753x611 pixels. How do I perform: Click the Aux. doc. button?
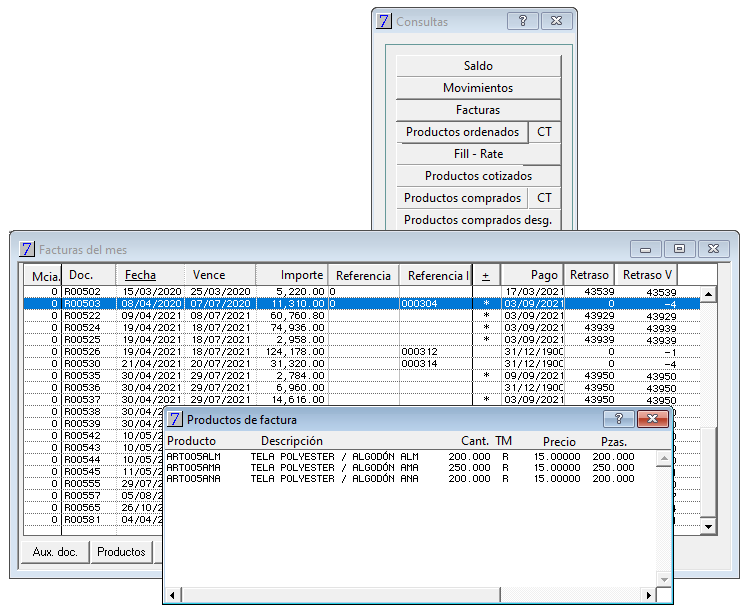(x=55, y=552)
